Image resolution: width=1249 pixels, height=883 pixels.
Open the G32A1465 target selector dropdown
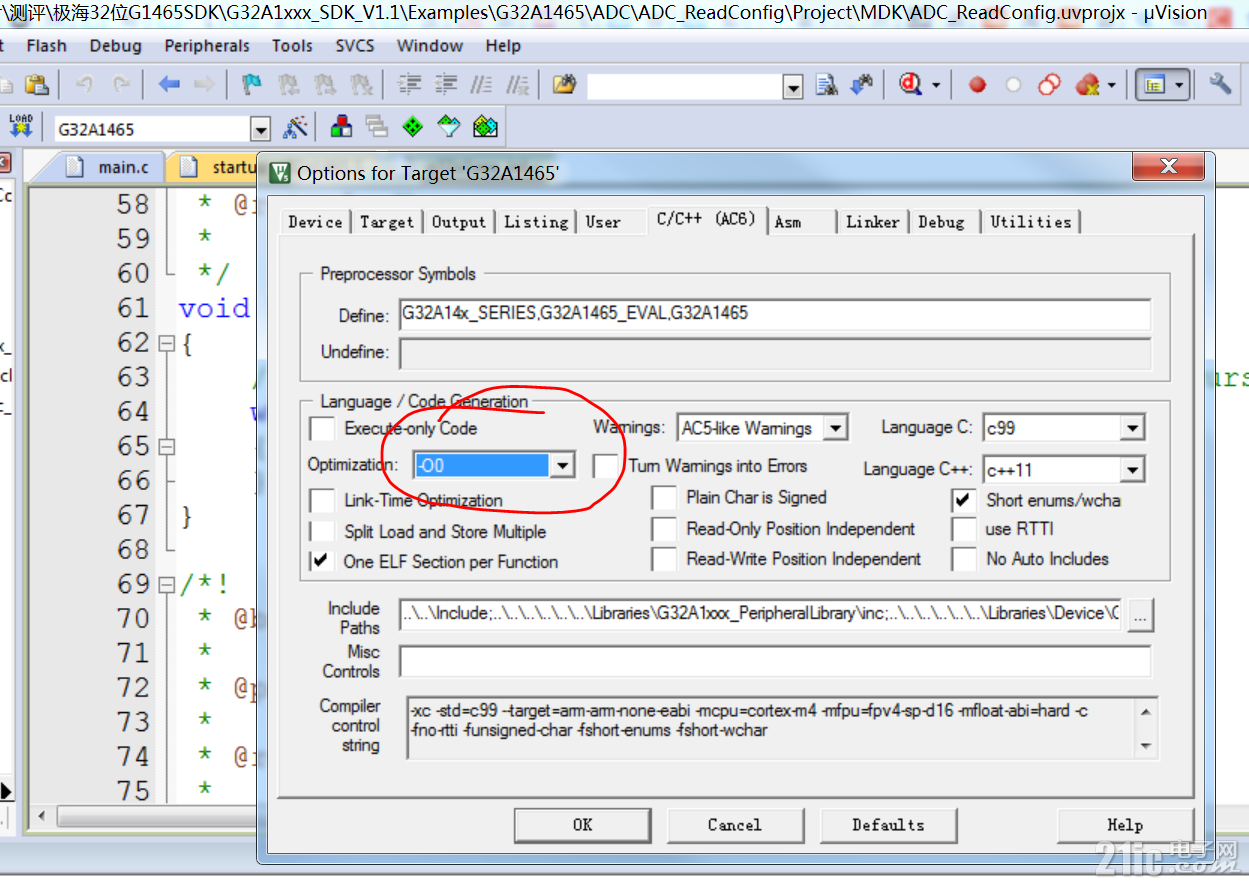coord(260,129)
